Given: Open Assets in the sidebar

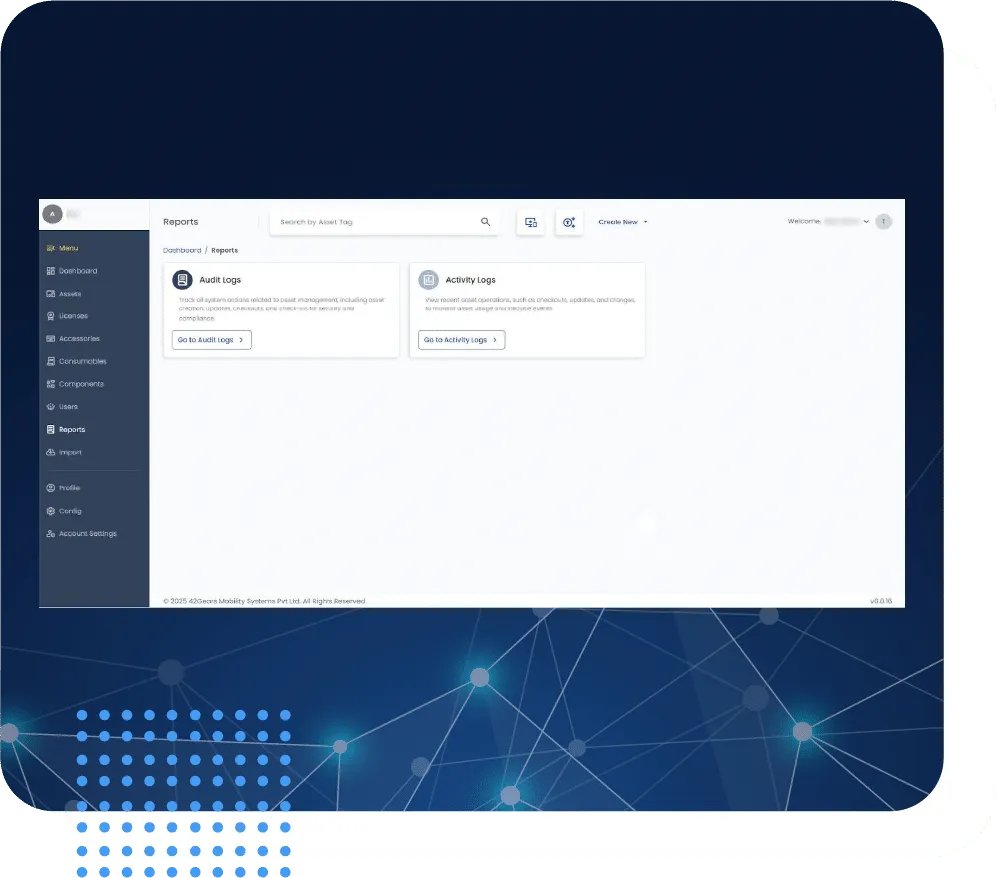Looking at the screenshot, I should point(64,294).
